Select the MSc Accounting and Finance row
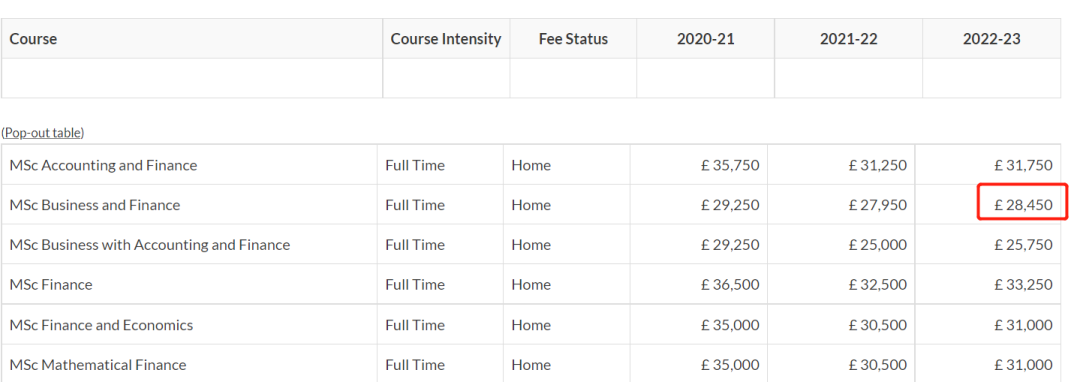Viewport: 1080px width, 382px height. coord(531,165)
